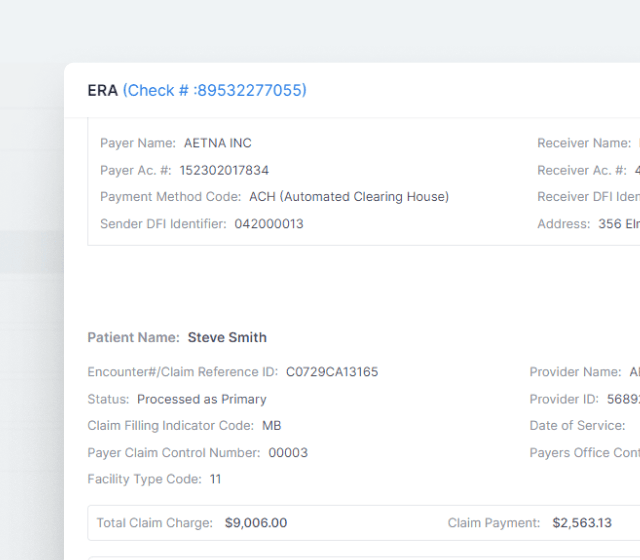Click ACH (Automated Clearing House) payment method

tap(349, 197)
